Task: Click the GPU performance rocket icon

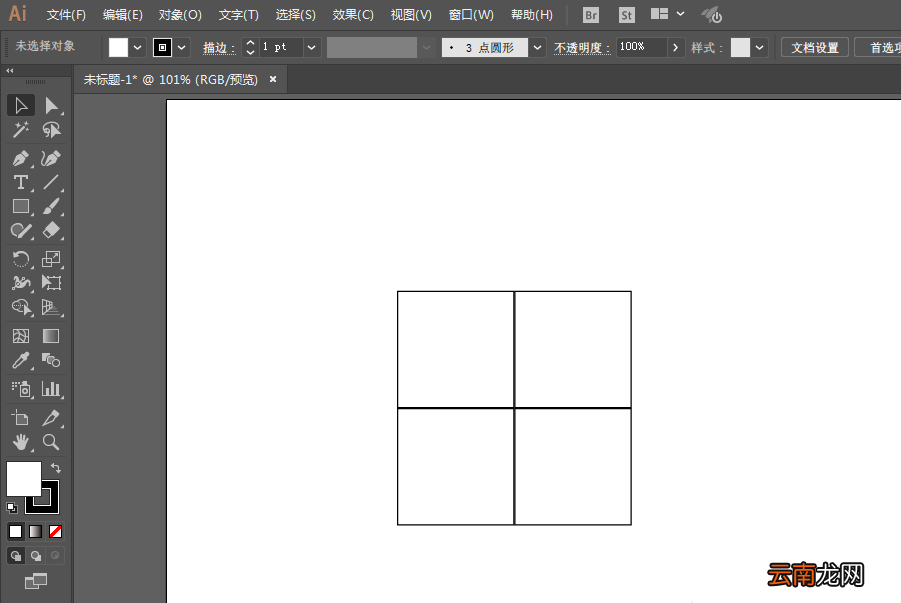Action: tap(713, 15)
